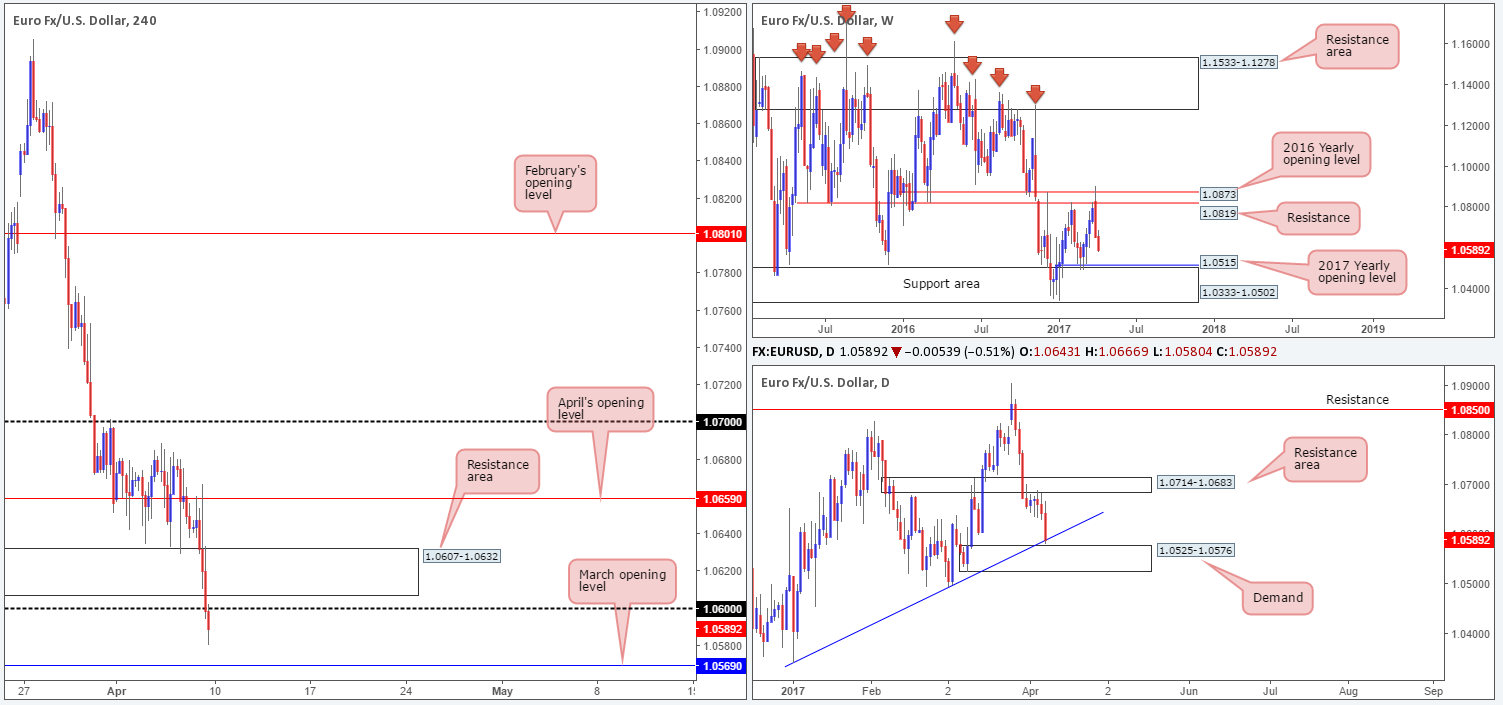This screenshot has width=1503, height=705.
Task: Click the black 1.06000 price label
Action: coord(722,609)
